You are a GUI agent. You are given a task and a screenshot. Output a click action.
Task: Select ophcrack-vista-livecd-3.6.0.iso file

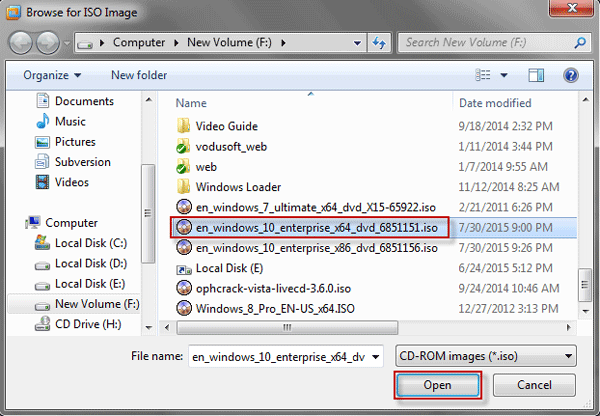click(x=263, y=289)
